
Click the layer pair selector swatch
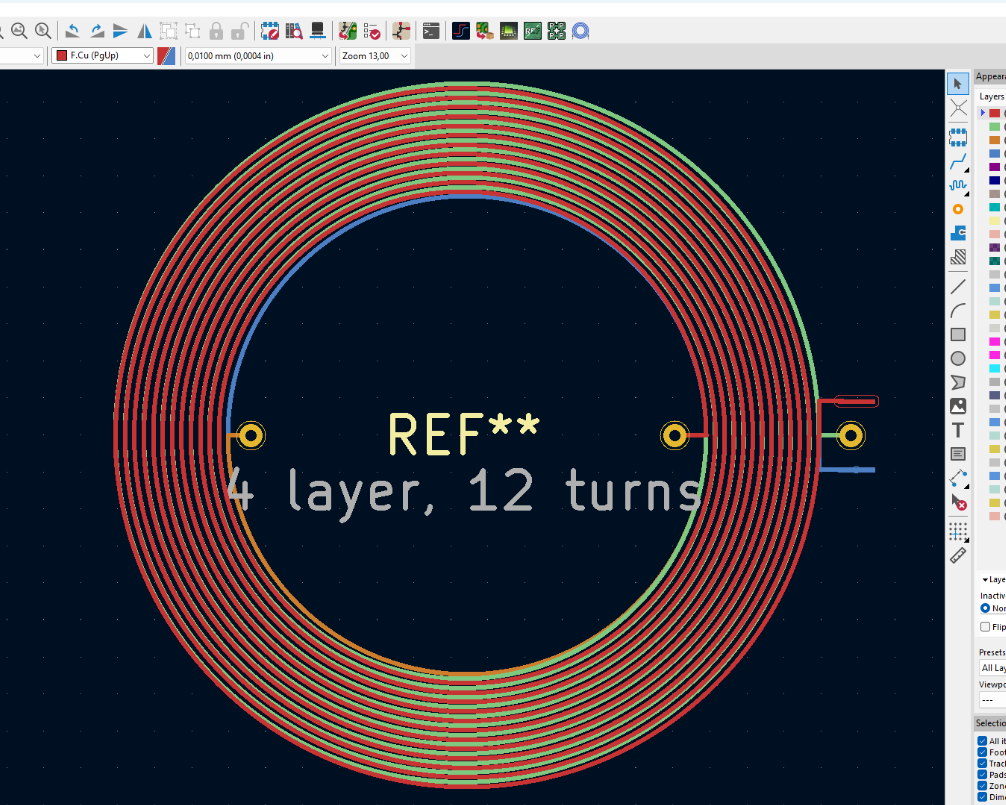pos(166,56)
